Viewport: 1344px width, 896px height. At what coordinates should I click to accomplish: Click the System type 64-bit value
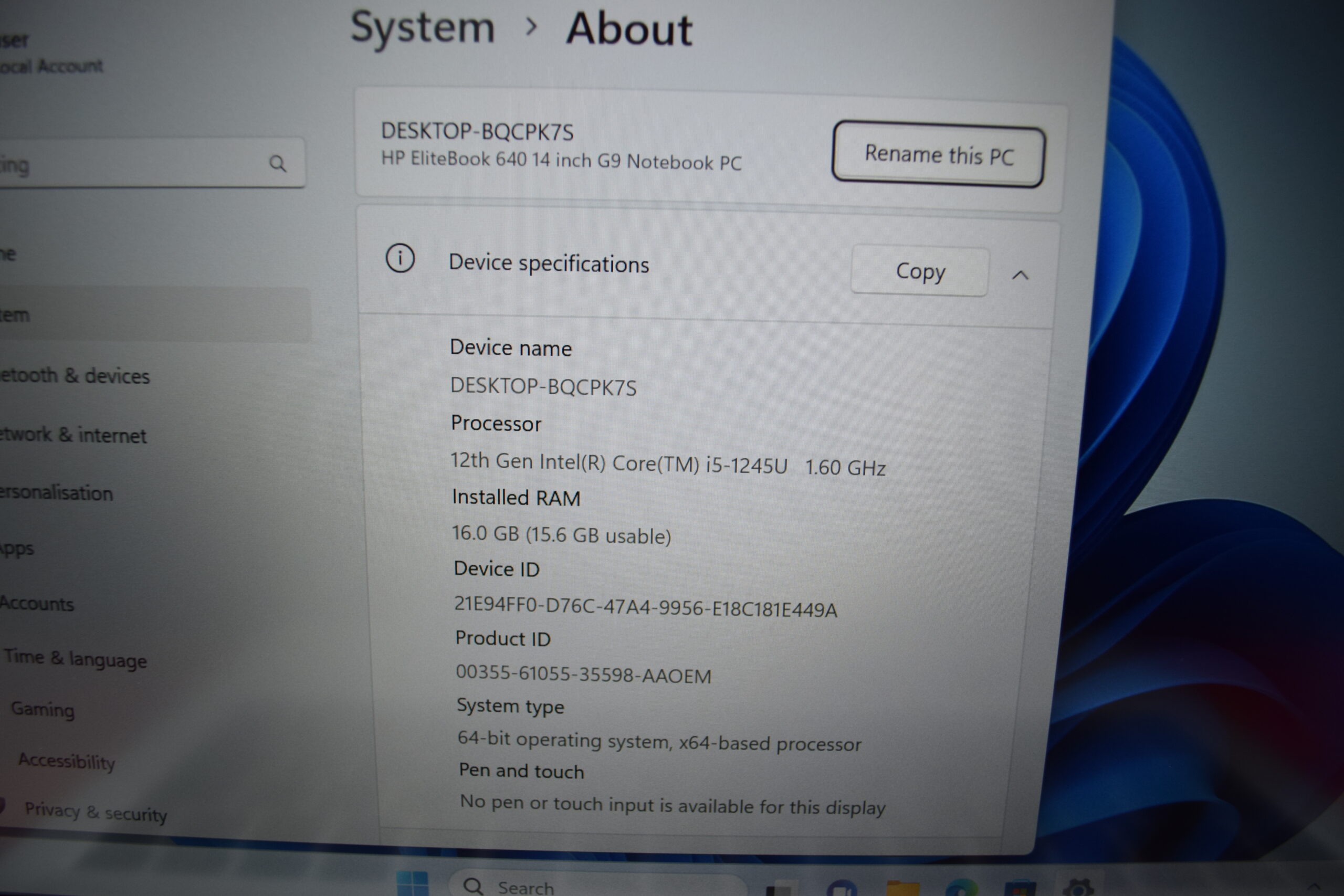click(659, 741)
